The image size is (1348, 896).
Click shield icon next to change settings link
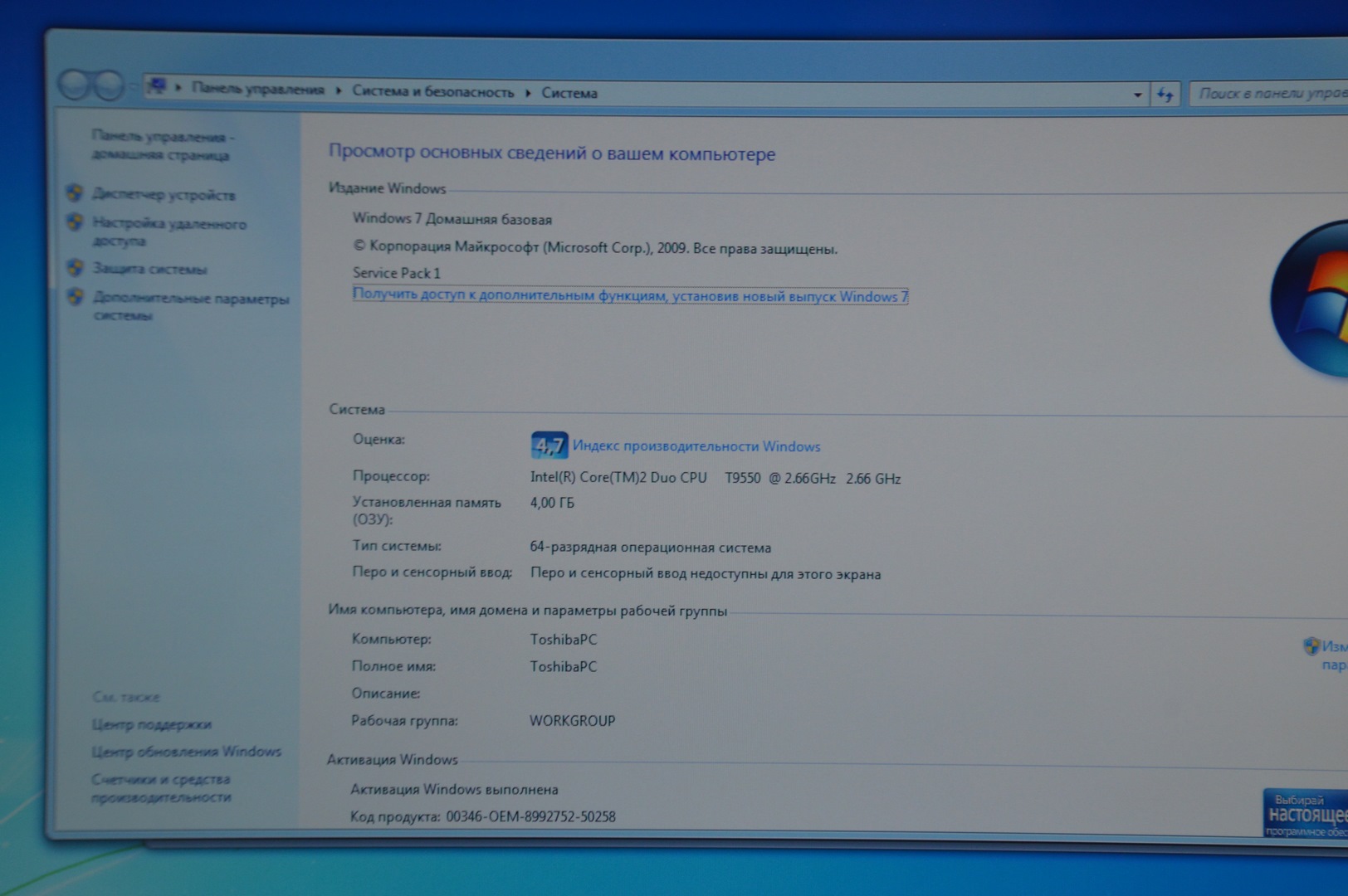pyautogui.click(x=1311, y=645)
